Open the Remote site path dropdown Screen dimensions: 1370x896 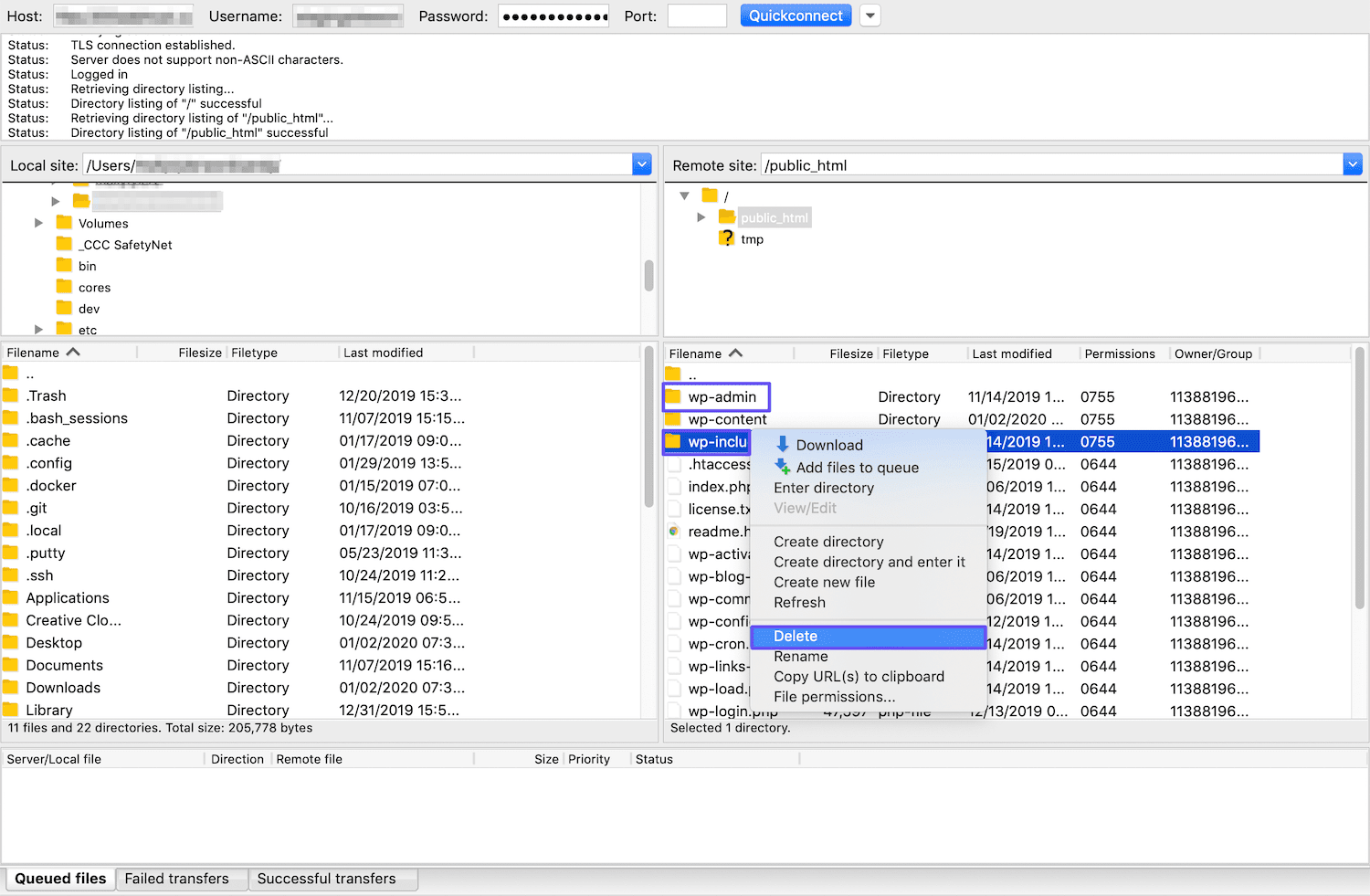1353,164
